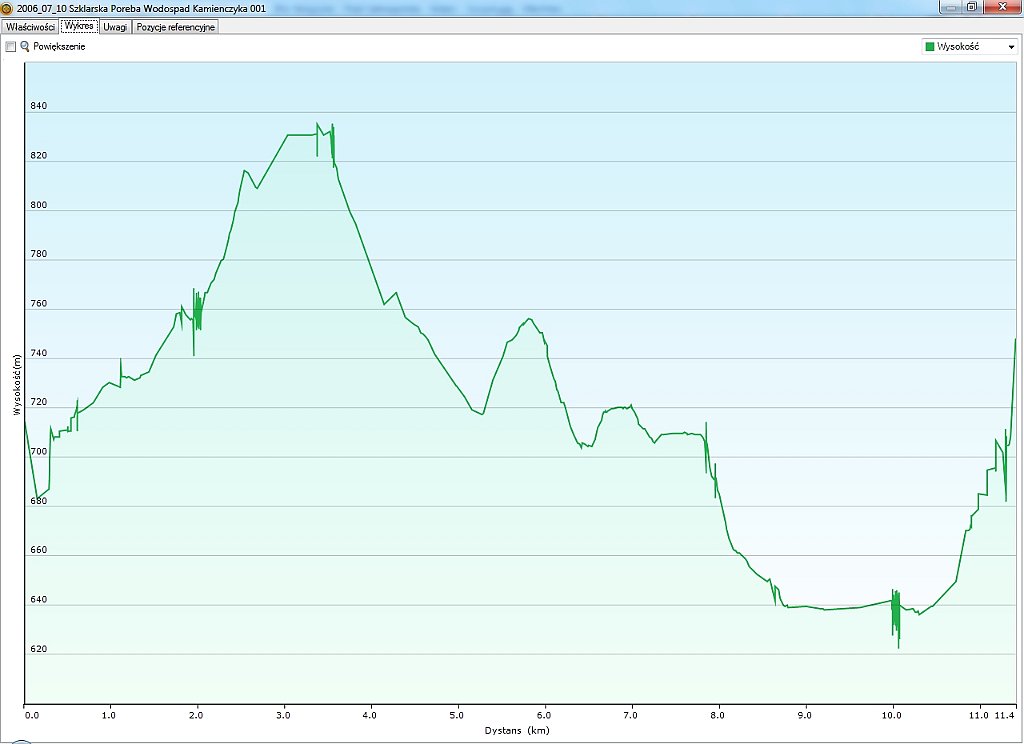The width and height of the screenshot is (1024, 744).
Task: Click the application icon in the title bar
Action: (8, 7)
